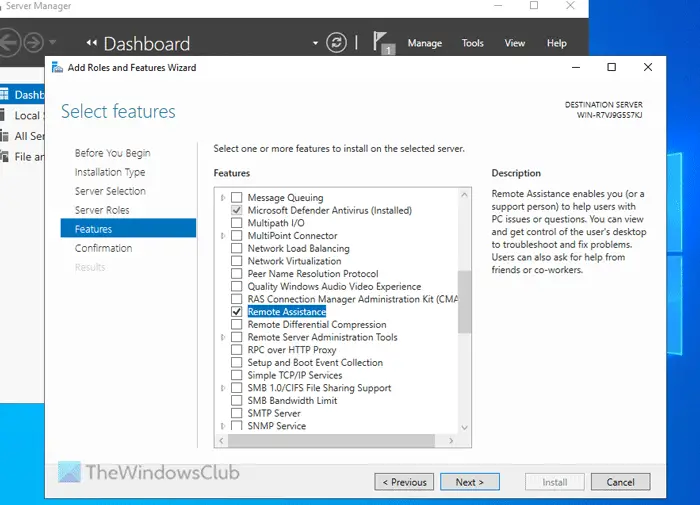Click the File and Storage icon in sidebar
The height and width of the screenshot is (505, 700).
tap(4, 156)
